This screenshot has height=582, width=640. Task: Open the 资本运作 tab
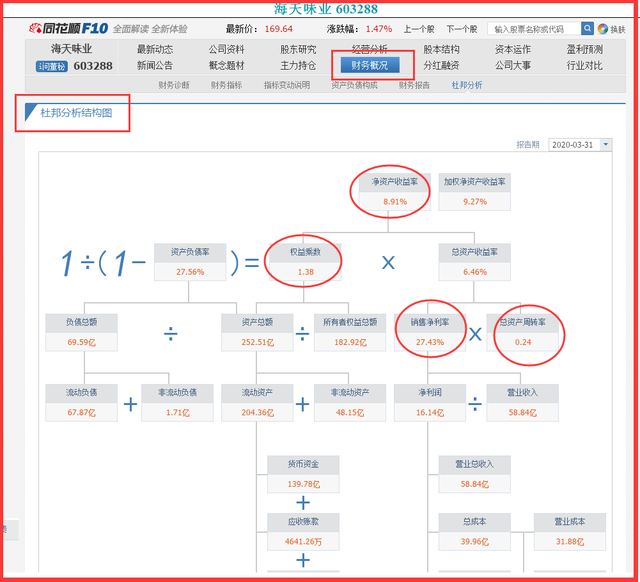click(x=513, y=49)
